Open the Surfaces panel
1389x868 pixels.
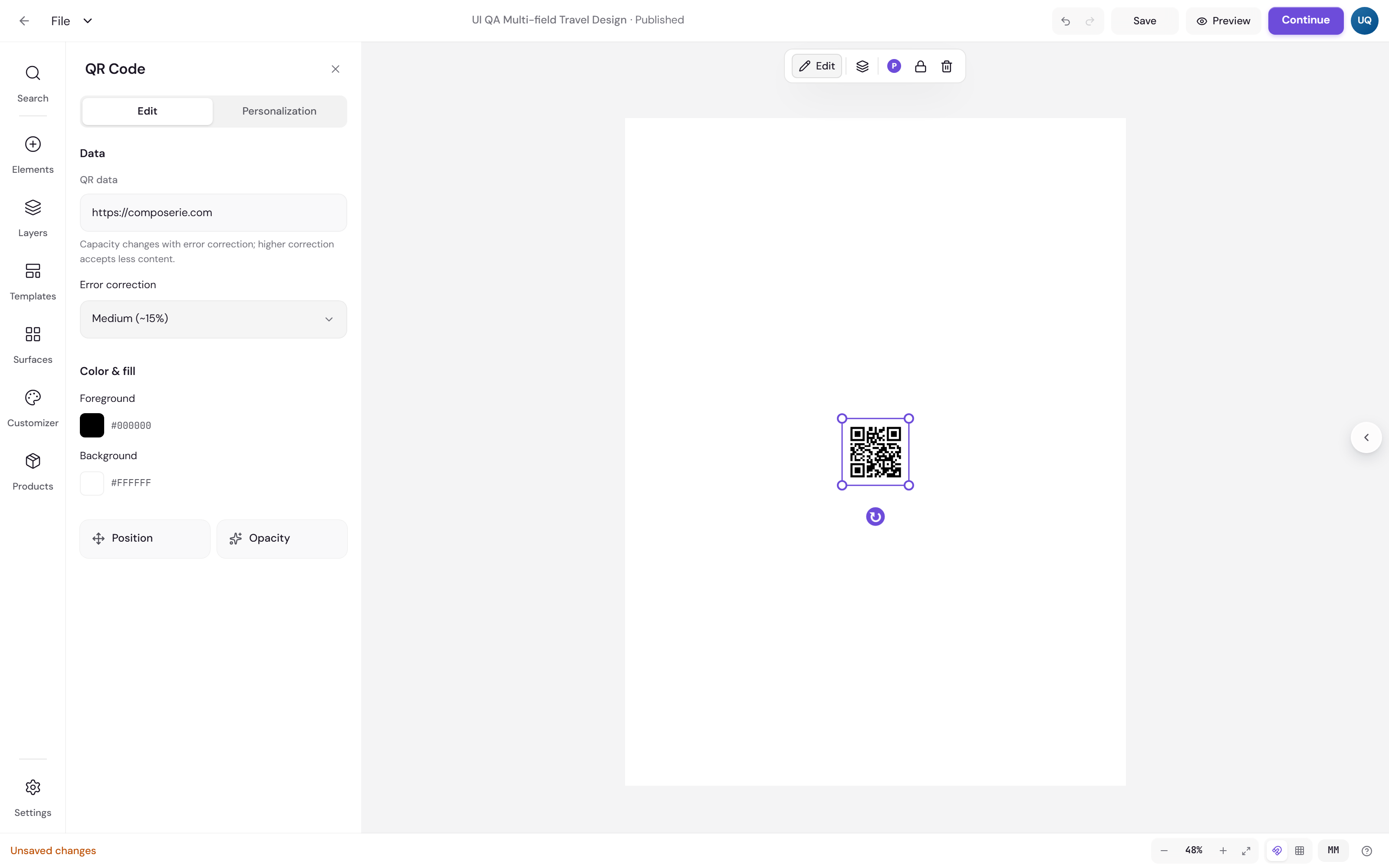point(33,345)
